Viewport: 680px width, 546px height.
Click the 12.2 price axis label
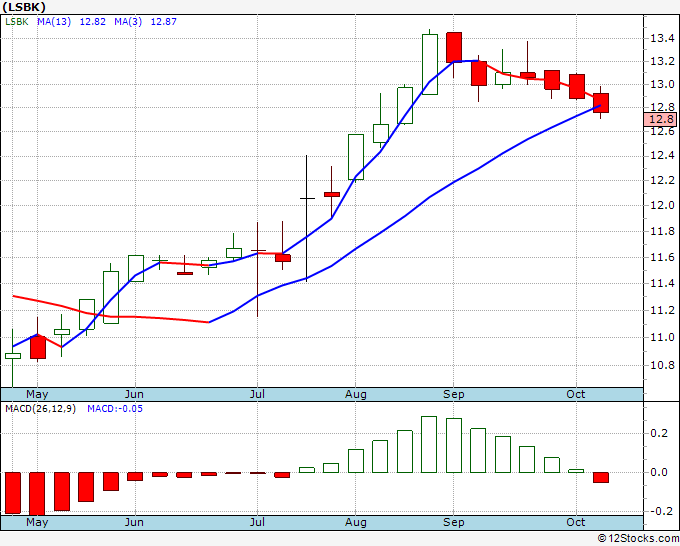[x=662, y=180]
